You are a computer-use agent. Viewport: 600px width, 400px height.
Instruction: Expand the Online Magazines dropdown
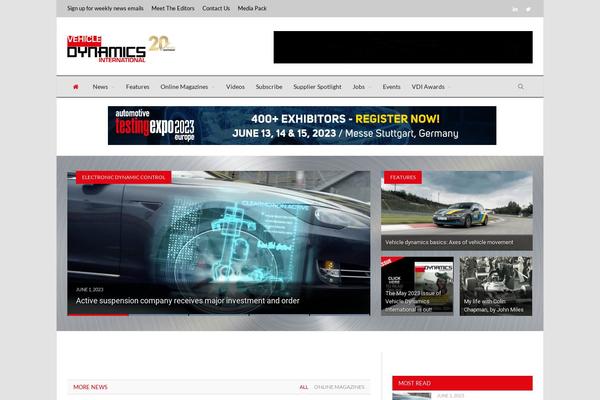184,87
